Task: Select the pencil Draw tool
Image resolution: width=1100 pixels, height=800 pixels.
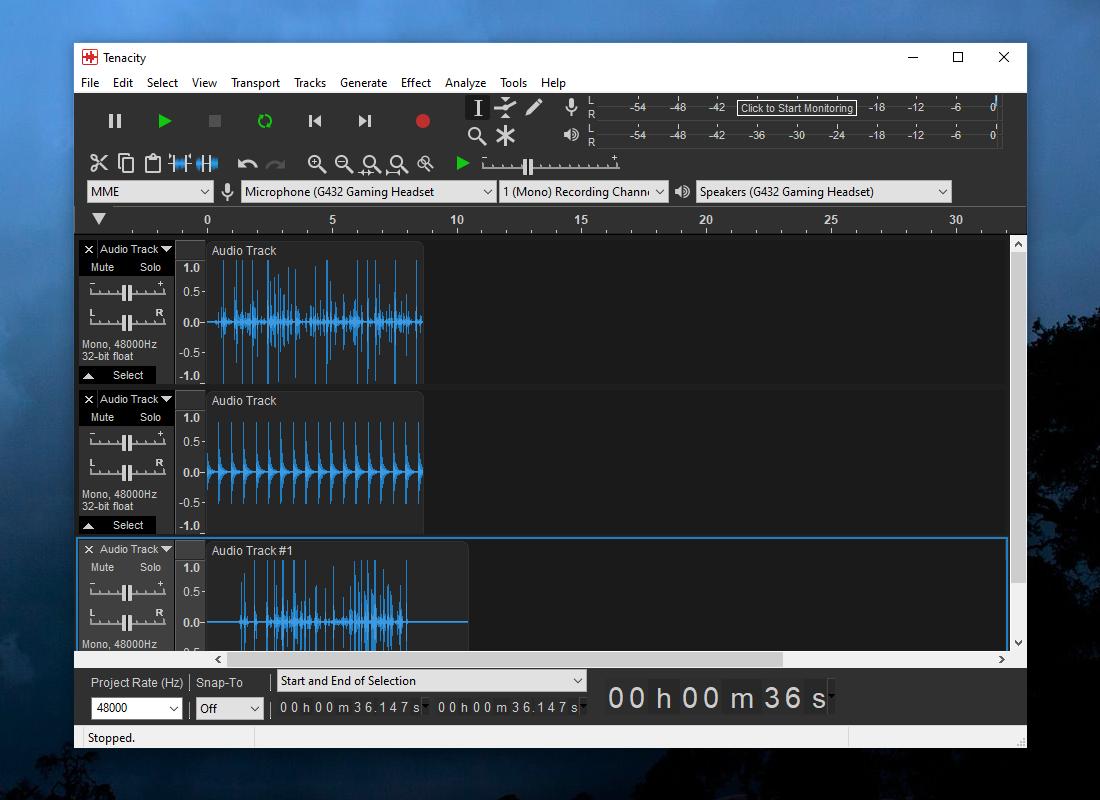Action: [x=533, y=107]
